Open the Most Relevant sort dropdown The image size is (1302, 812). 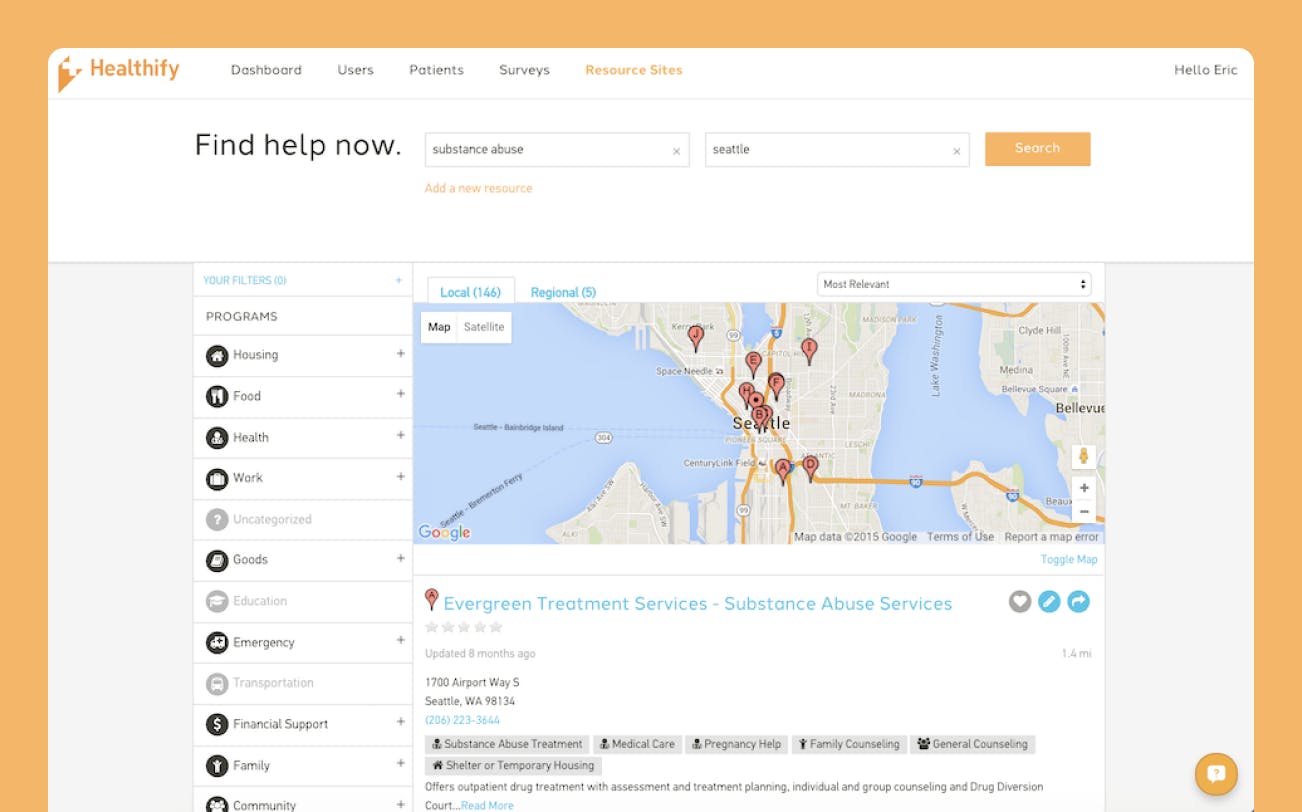point(954,284)
